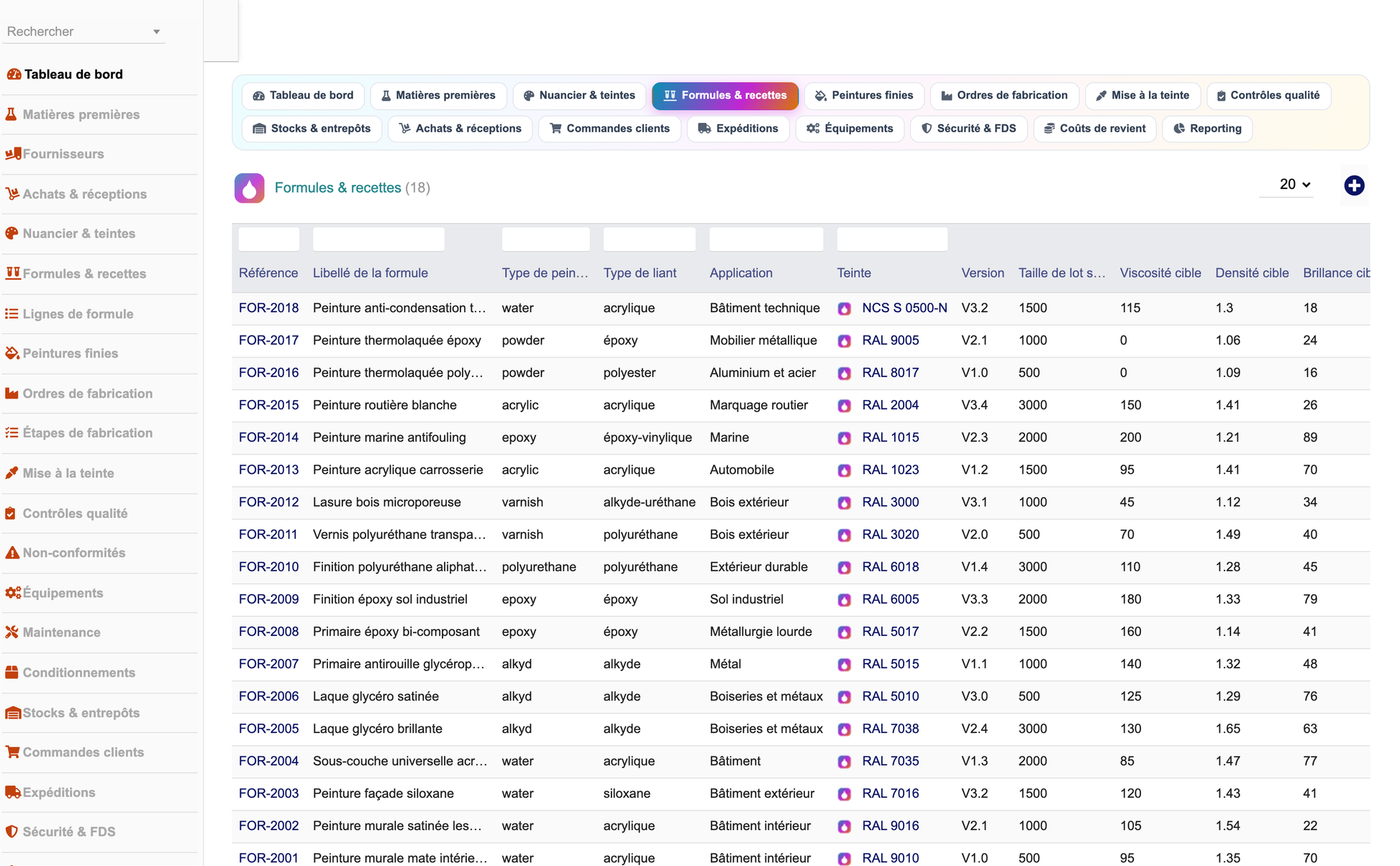Click the flask icon for Matières premières in sidebar
1400x866 pixels.
12,114
